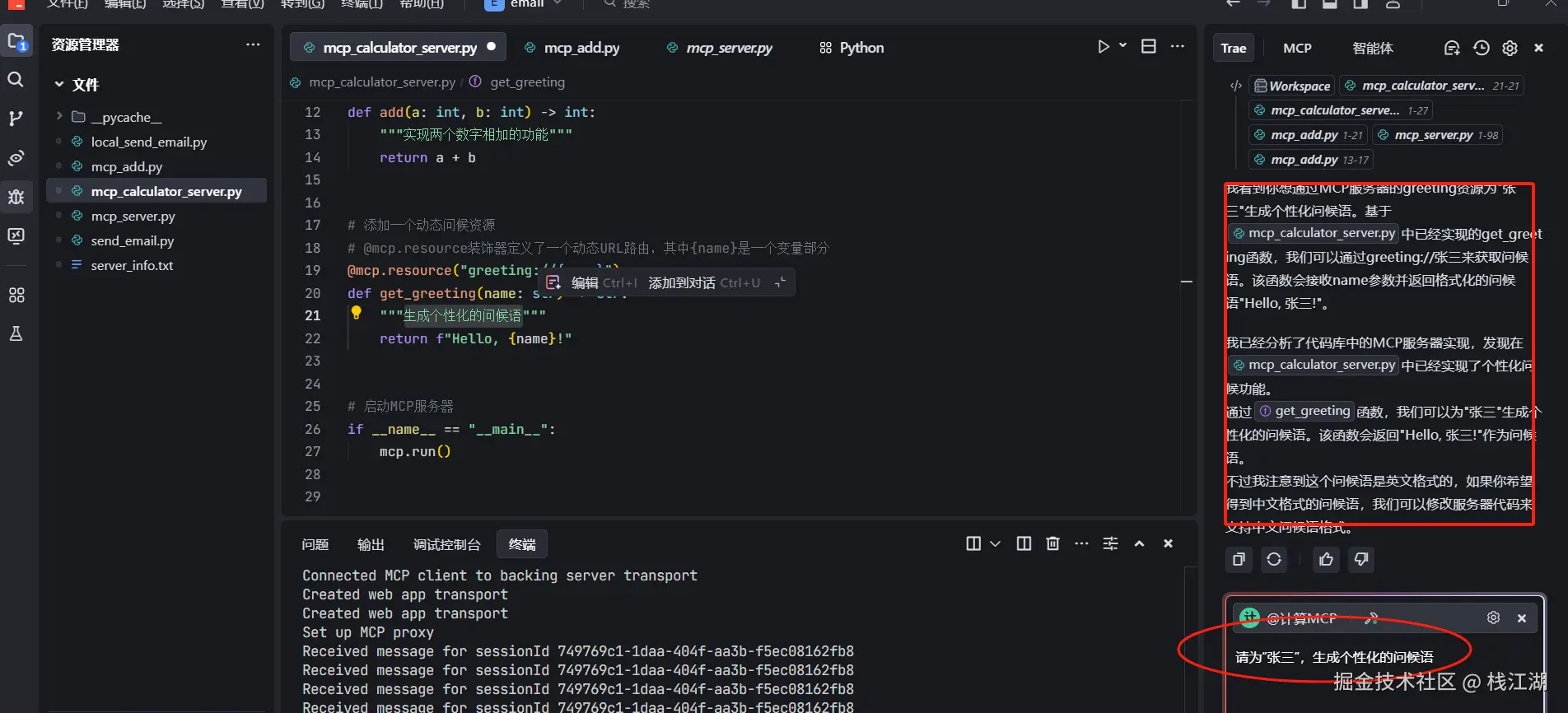This screenshot has height=713, width=1568.
Task: Open terminal launch profile dropdown
Action: click(x=995, y=543)
